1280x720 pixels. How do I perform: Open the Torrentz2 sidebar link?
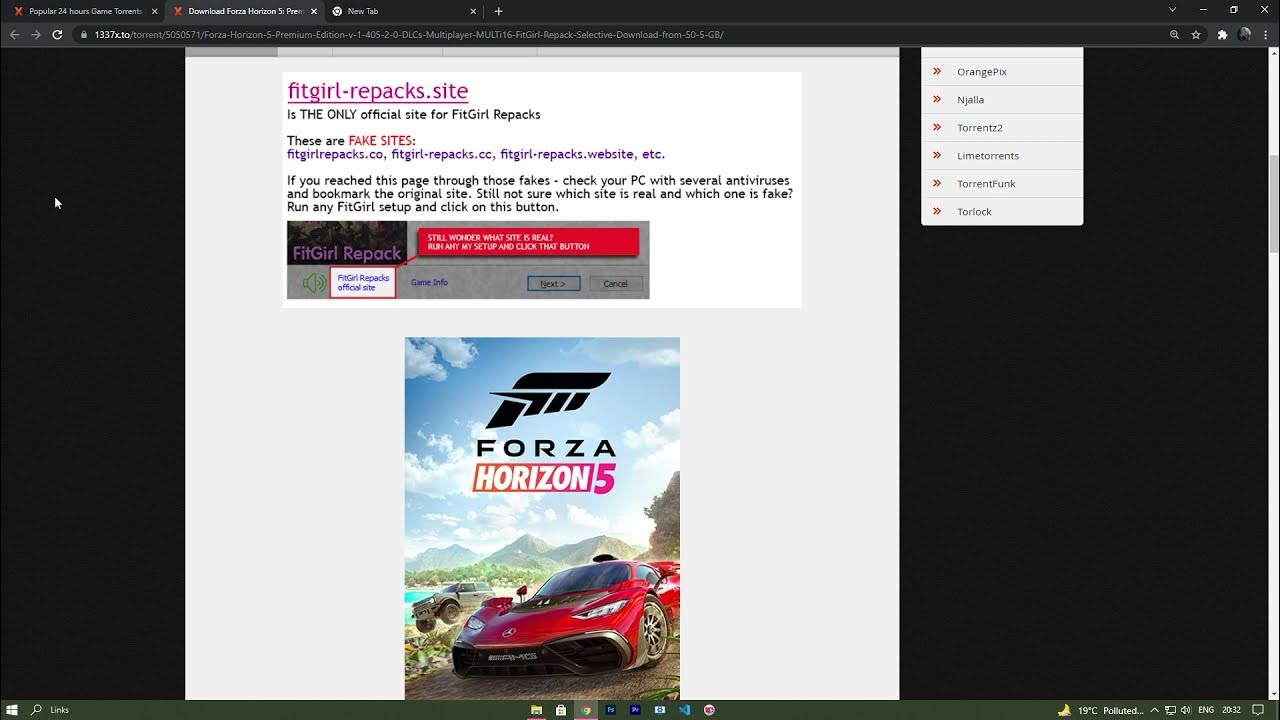pyautogui.click(x=979, y=128)
